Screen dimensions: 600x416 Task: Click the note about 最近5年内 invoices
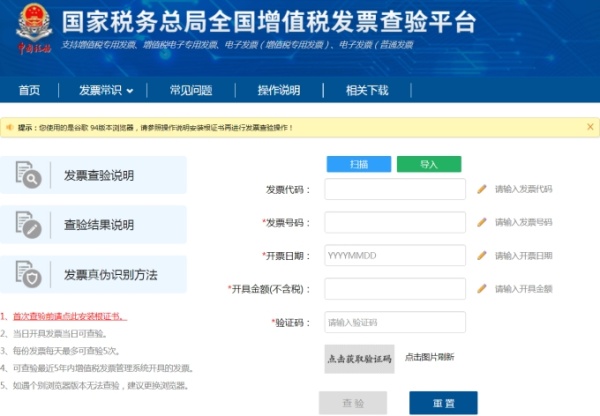(x=103, y=368)
